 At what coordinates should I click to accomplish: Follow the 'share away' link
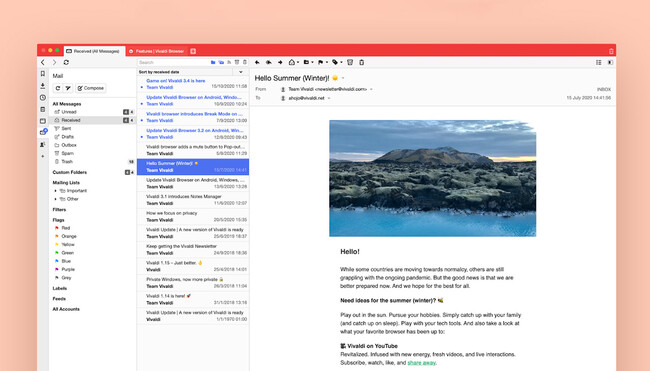421,363
